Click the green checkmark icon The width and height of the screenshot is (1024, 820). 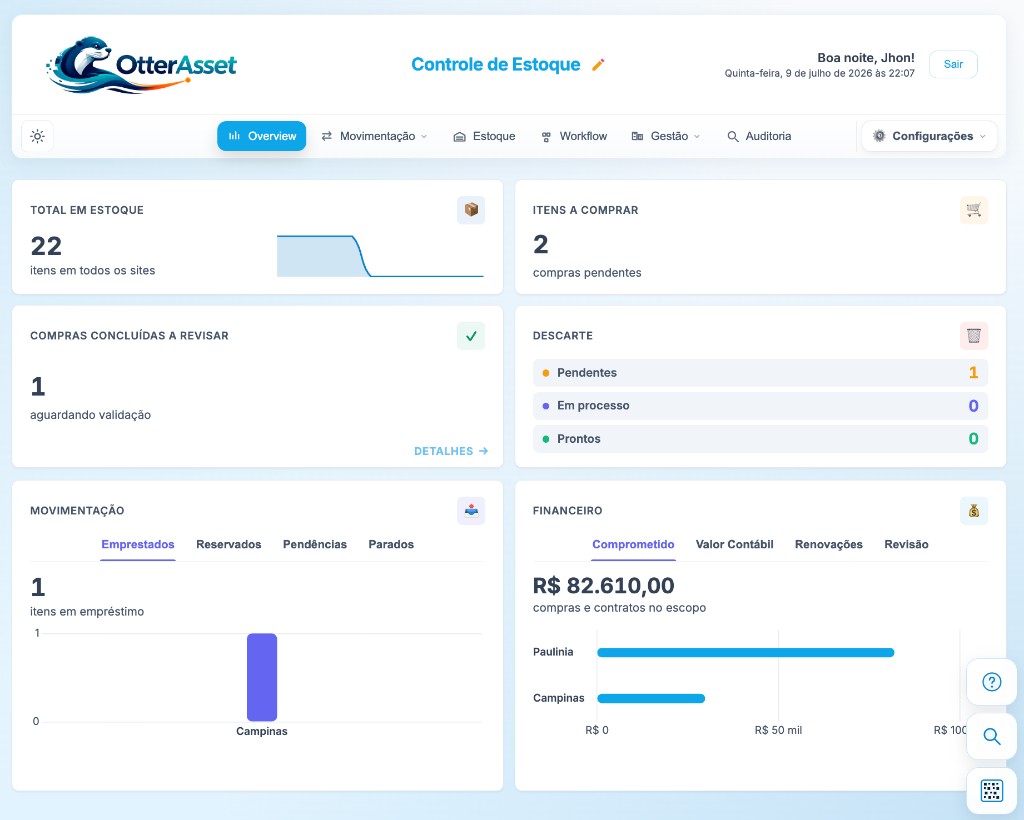471,336
